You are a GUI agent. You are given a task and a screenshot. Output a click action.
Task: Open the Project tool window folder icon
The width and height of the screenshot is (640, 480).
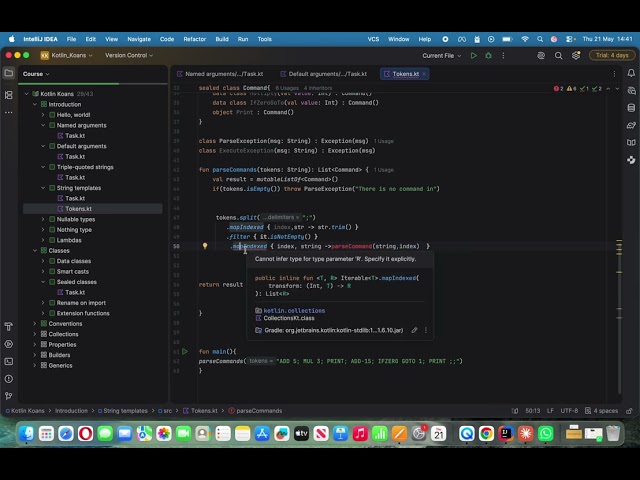click(9, 73)
